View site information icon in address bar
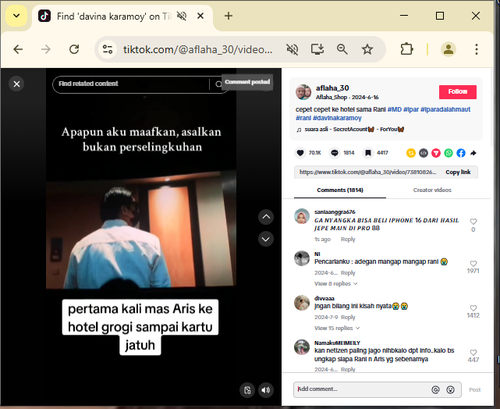Image resolution: width=500 pixels, height=409 pixels. 107,49
